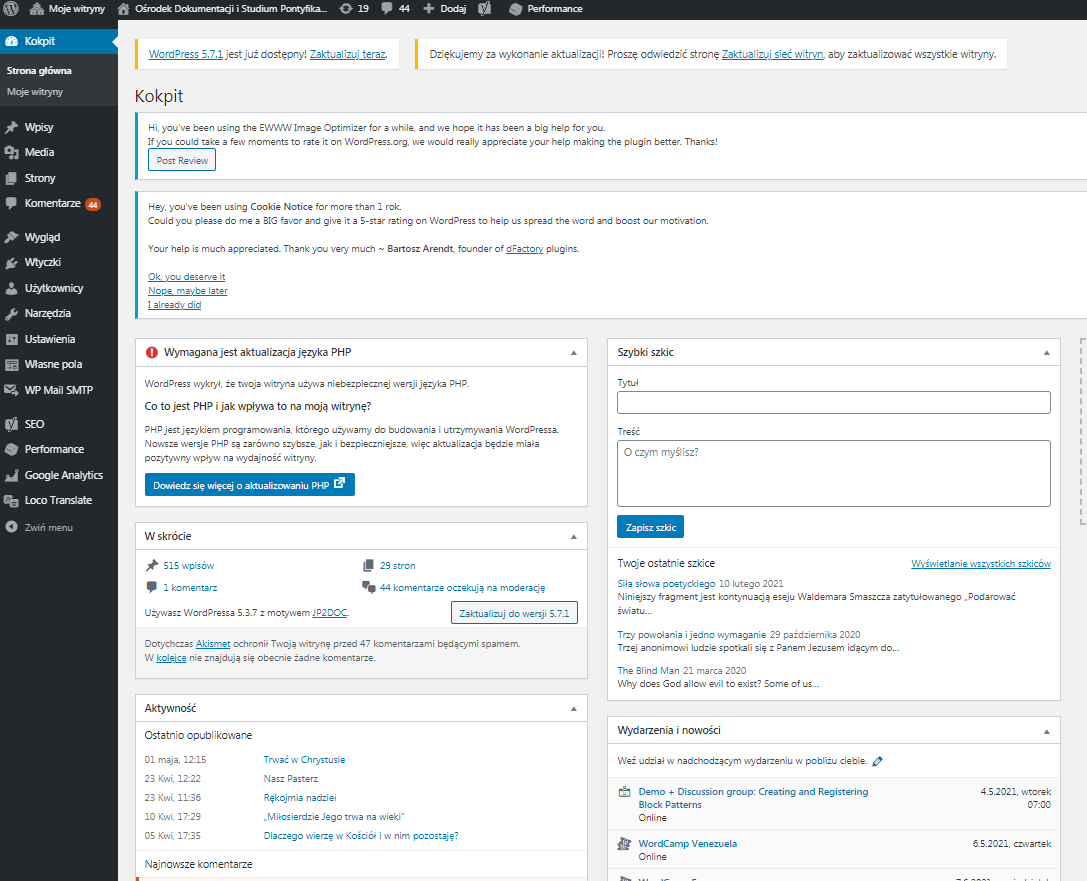Open Wygląd brush icon in sidebar
Image resolution: width=1087 pixels, height=881 pixels.
(x=11, y=237)
